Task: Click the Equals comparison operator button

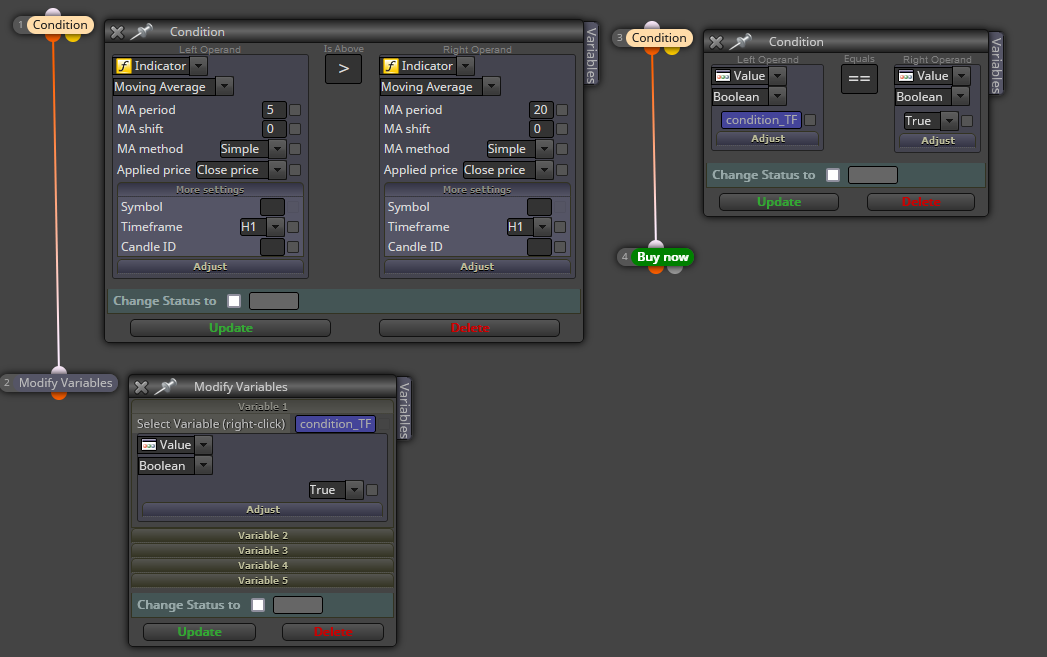Action: 859,79
